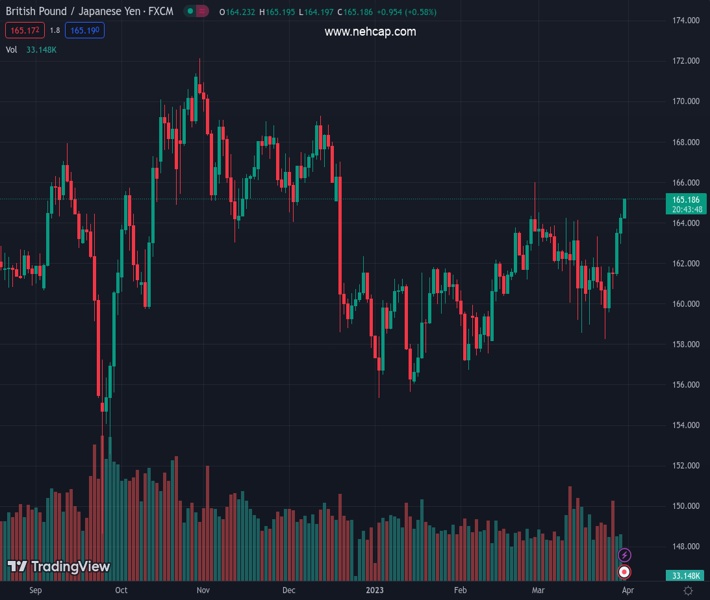Select the Vol indicator label
The height and width of the screenshot is (600, 710).
click(11, 49)
